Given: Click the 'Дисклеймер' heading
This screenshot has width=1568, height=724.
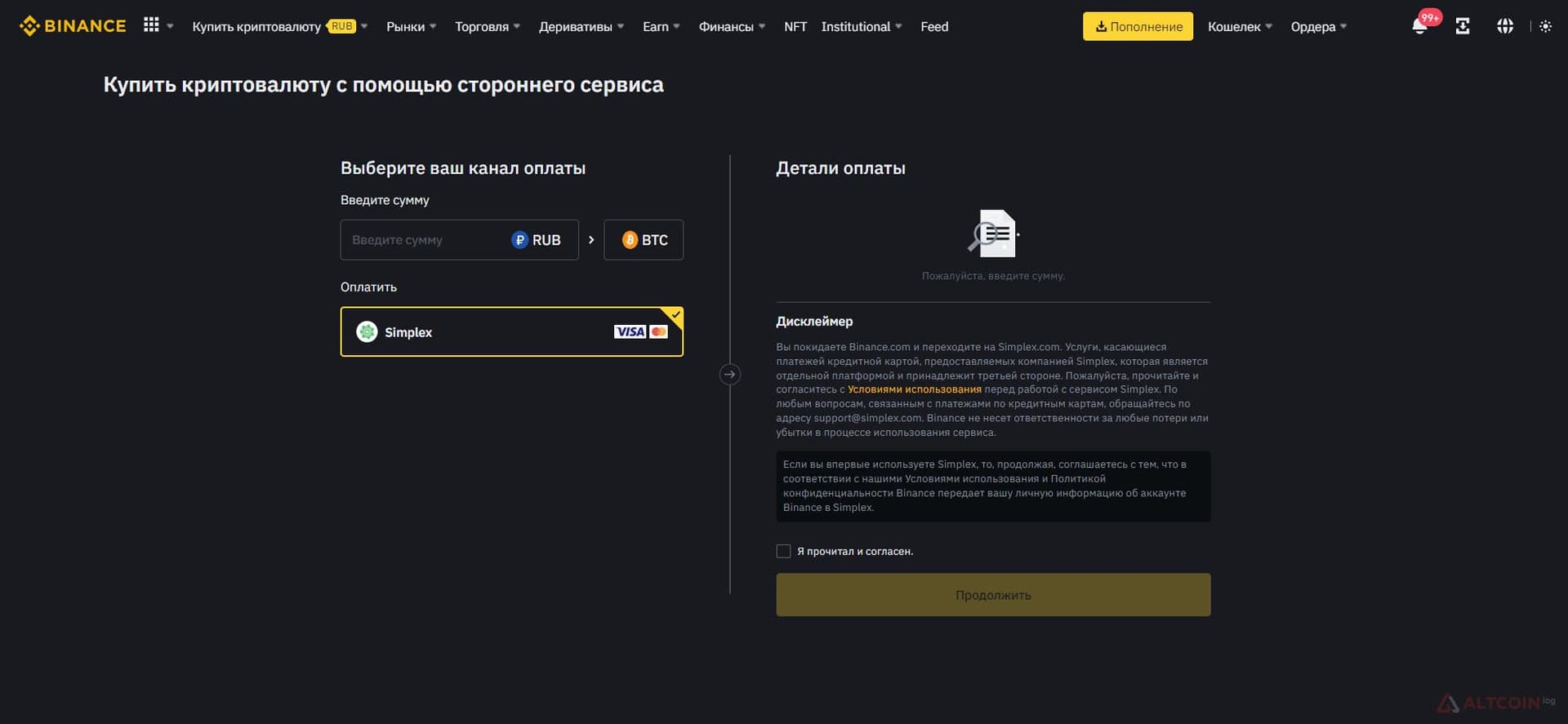Looking at the screenshot, I should point(814,322).
